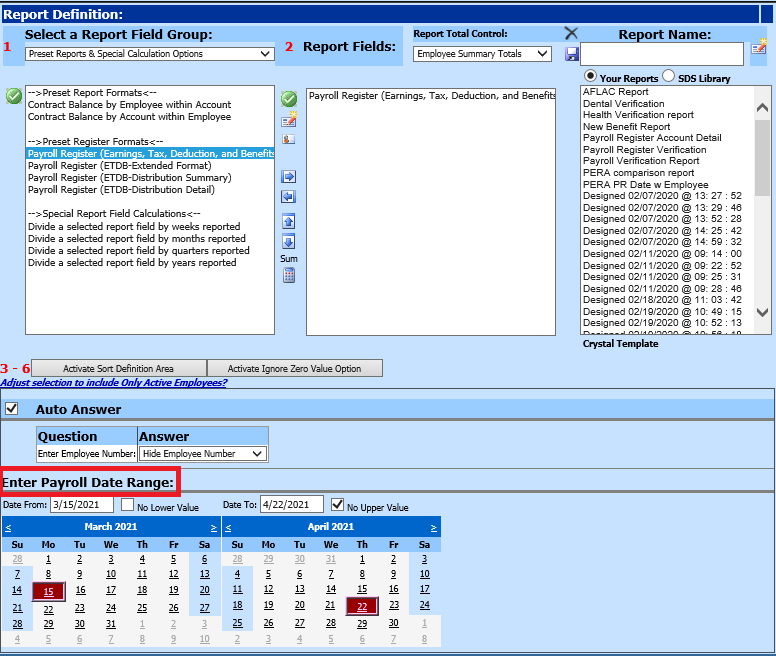Uncheck the Auto Answer checkbox
Screen dimensions: 776x656
[x=12, y=409]
